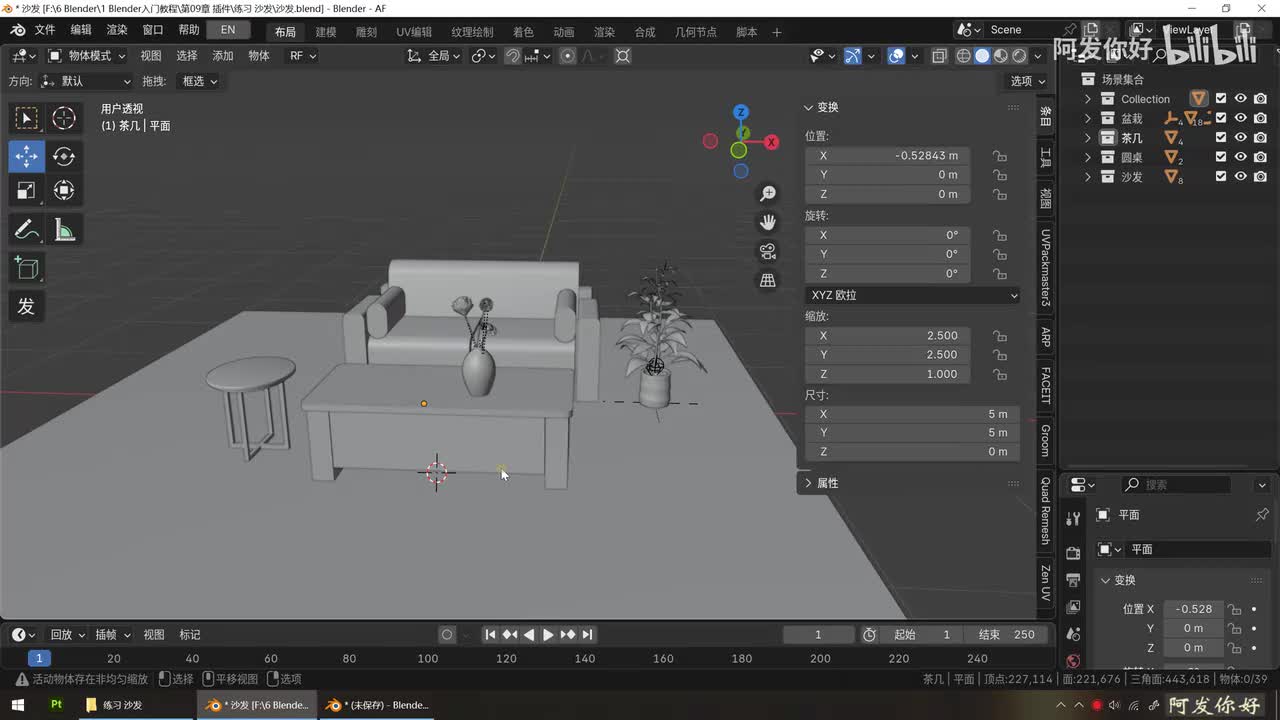Image resolution: width=1280 pixels, height=720 pixels.
Task: Open the XYZ 欧拉 rotation mode dropdown
Action: (912, 295)
